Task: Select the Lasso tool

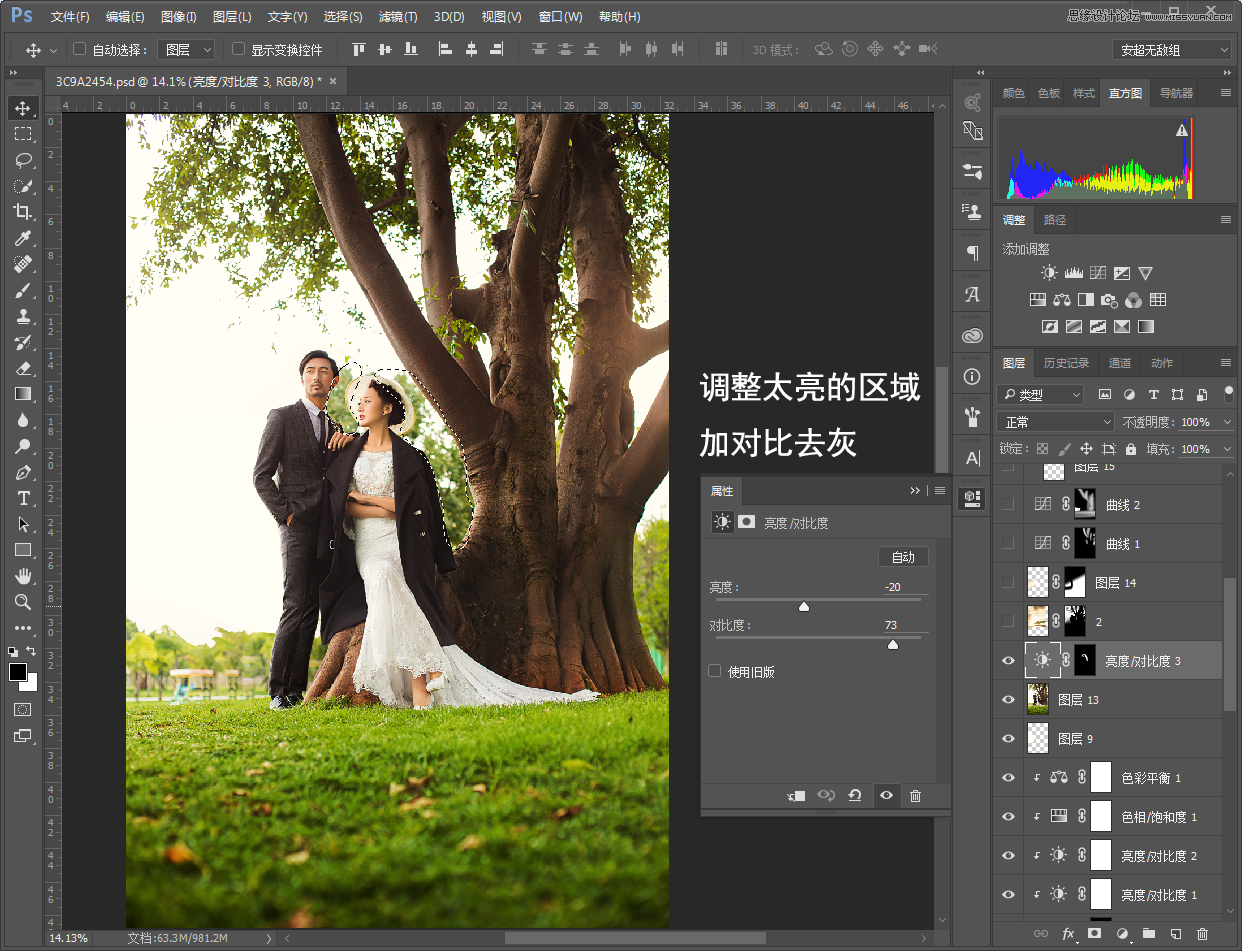Action: click(22, 160)
